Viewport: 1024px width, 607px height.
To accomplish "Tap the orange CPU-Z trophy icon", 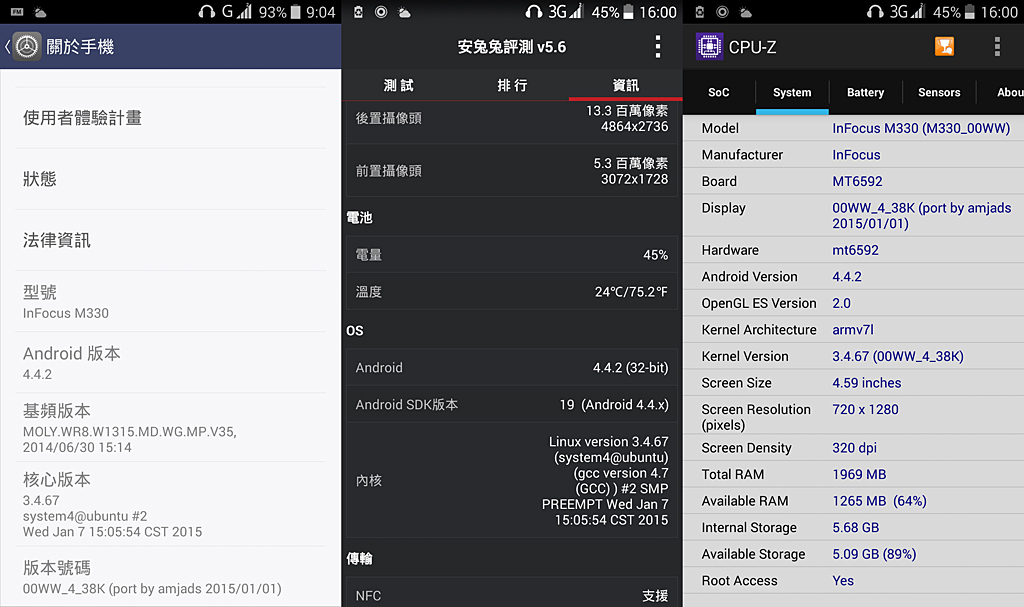I will coord(944,46).
